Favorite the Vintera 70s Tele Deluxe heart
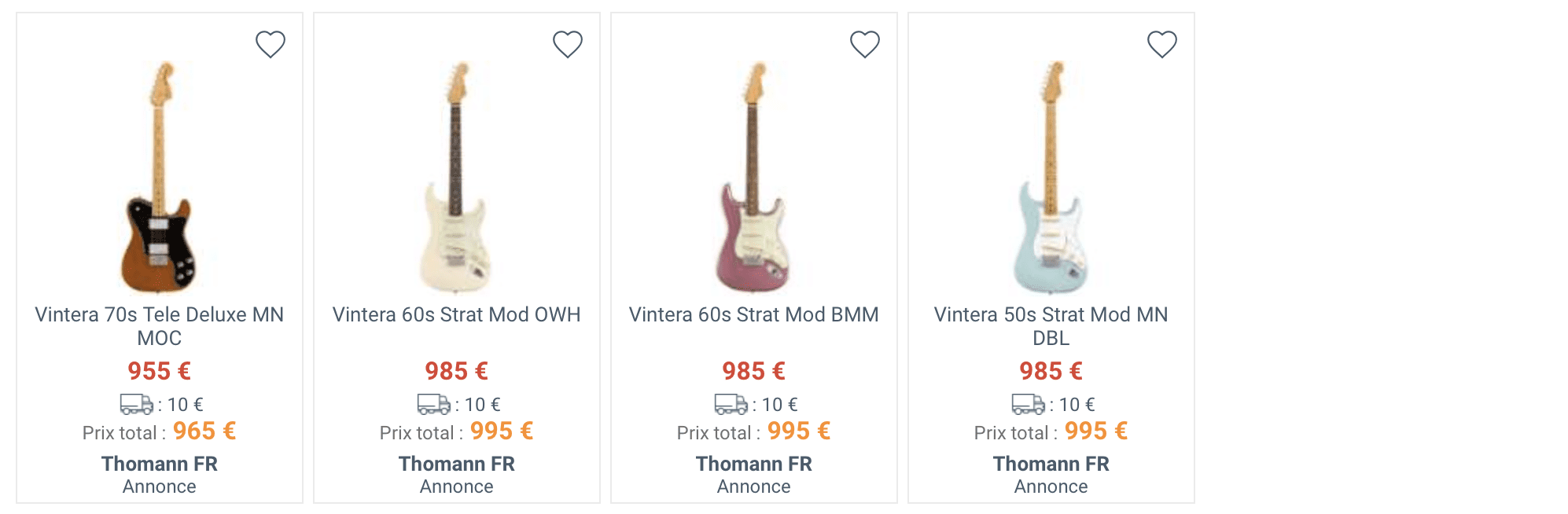This screenshot has height=514, width=1568. (270, 44)
